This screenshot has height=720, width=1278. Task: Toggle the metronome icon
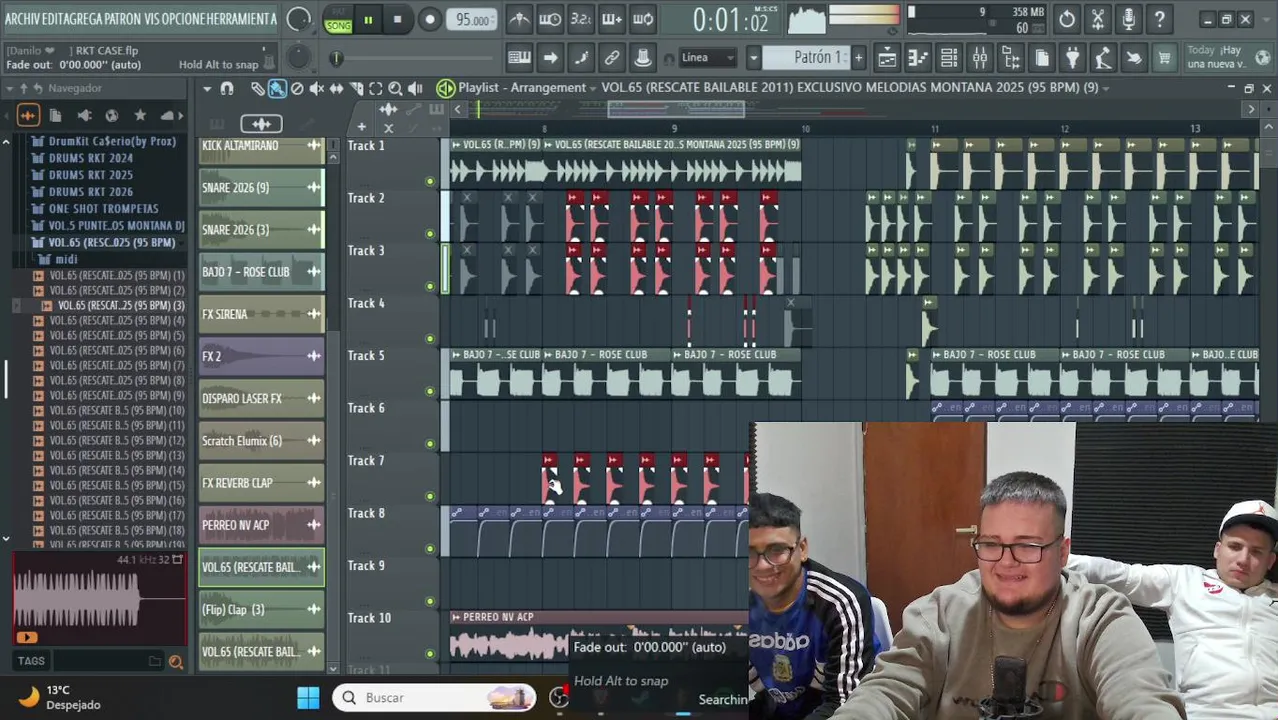[x=519, y=19]
